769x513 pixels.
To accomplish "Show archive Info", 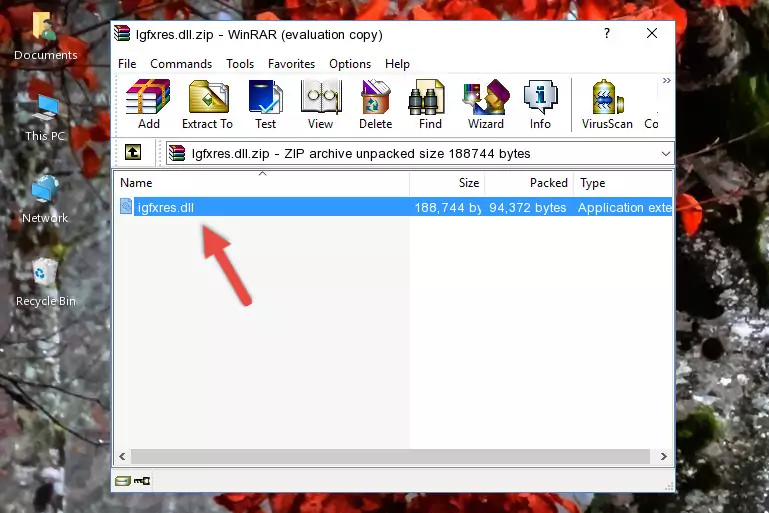I will (x=540, y=104).
